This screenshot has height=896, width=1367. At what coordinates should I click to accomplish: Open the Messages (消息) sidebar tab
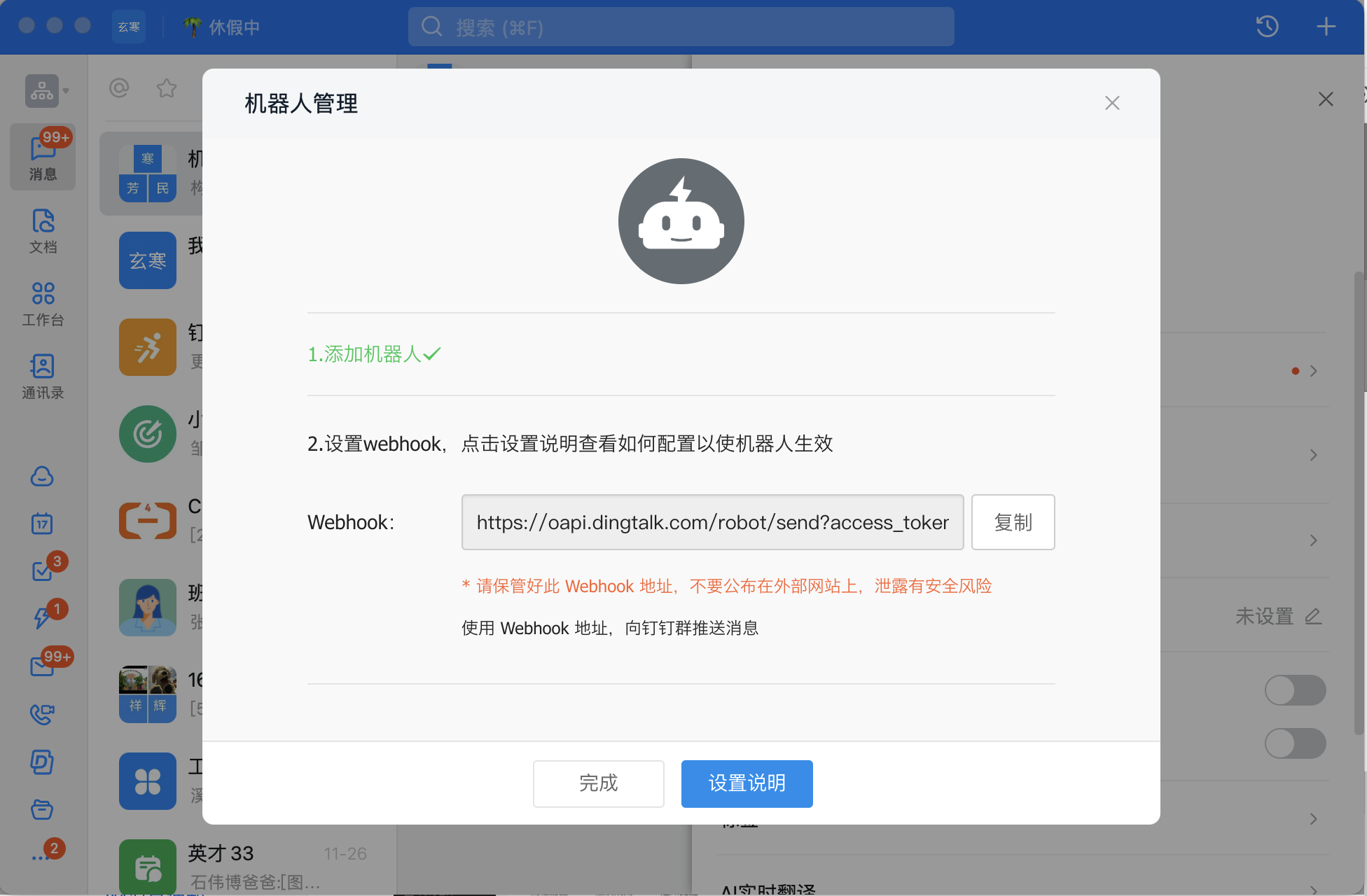[43, 157]
